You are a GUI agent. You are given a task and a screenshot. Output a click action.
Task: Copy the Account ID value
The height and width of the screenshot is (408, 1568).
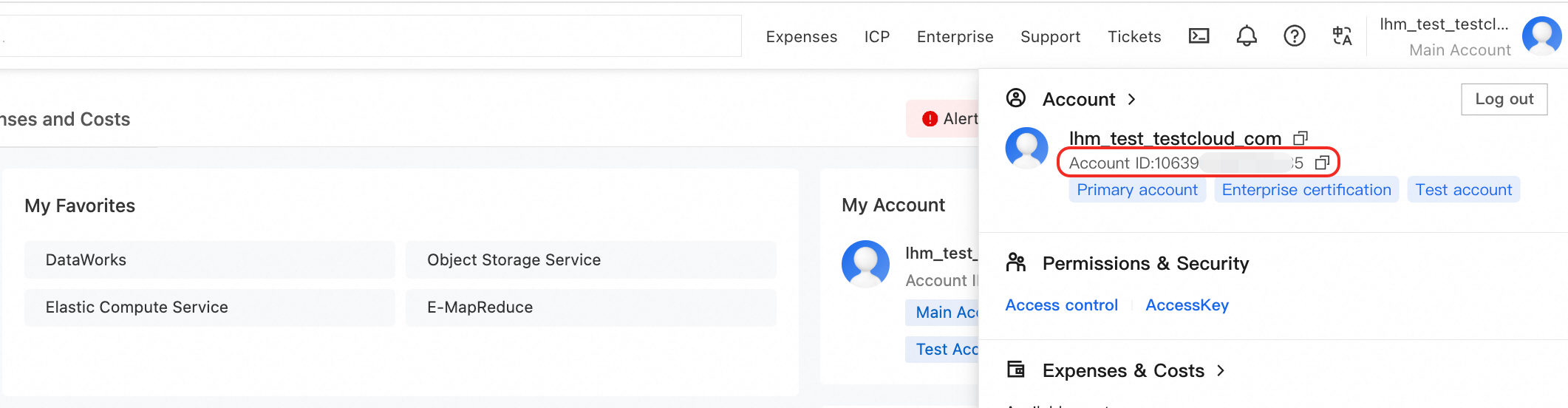point(1323,163)
